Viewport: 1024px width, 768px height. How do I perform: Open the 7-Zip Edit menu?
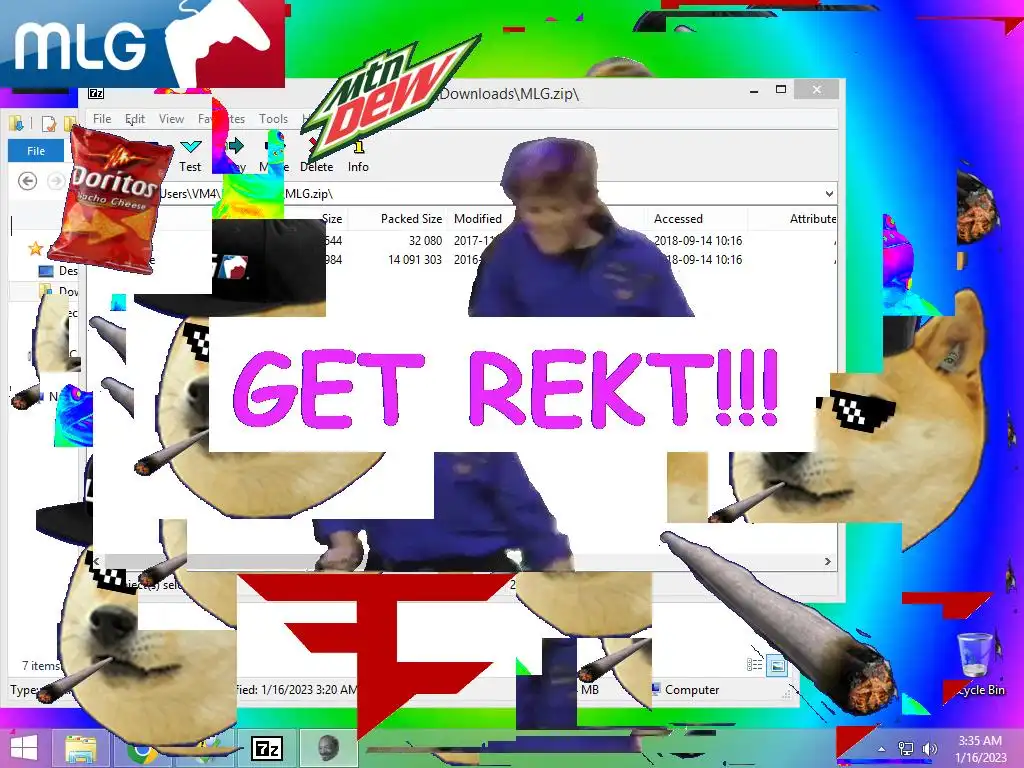click(x=135, y=119)
